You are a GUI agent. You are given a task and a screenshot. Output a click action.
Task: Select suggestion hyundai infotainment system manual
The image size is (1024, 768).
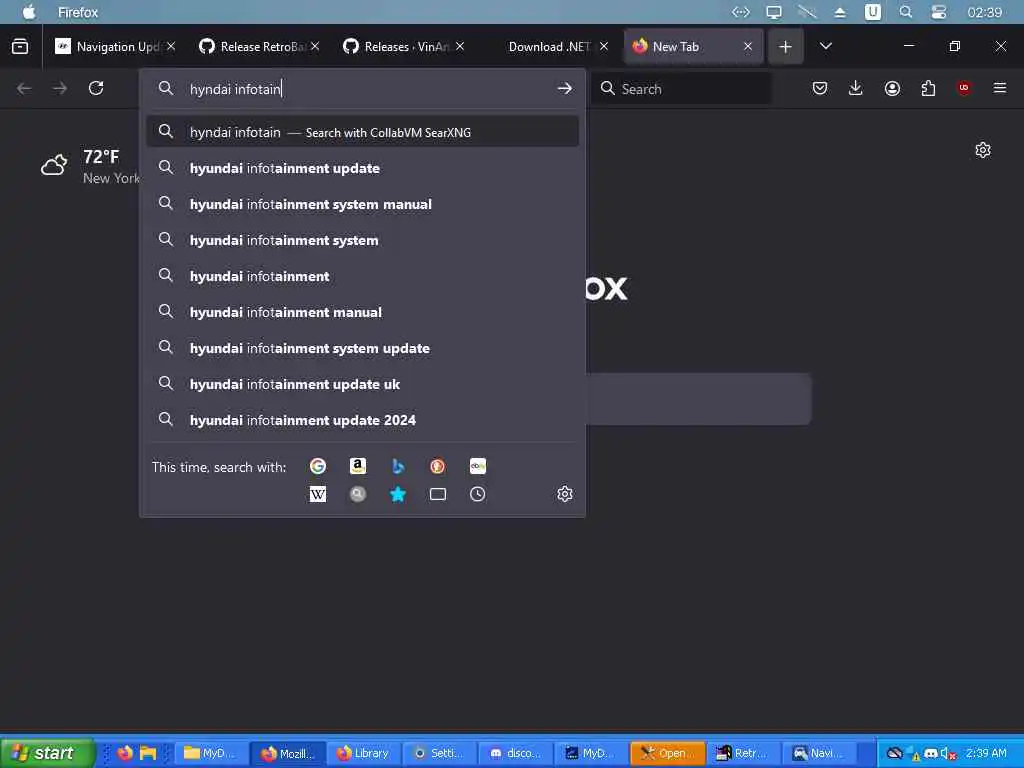pos(362,204)
